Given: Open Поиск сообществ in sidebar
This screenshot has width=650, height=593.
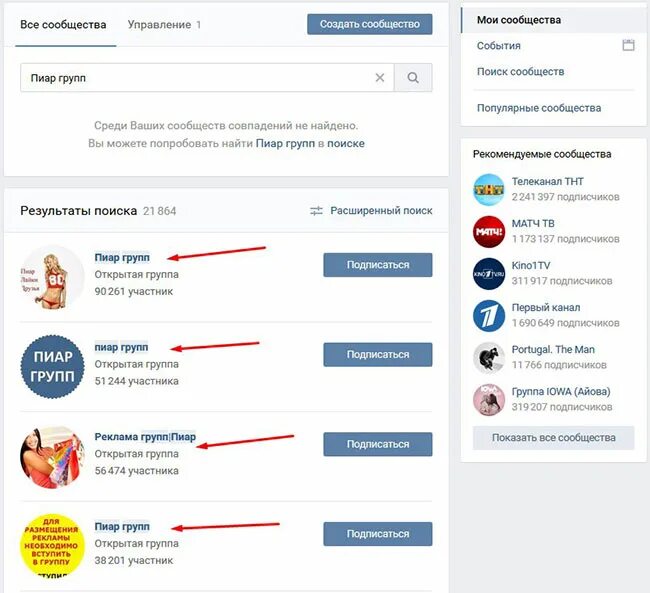Looking at the screenshot, I should coord(520,72).
